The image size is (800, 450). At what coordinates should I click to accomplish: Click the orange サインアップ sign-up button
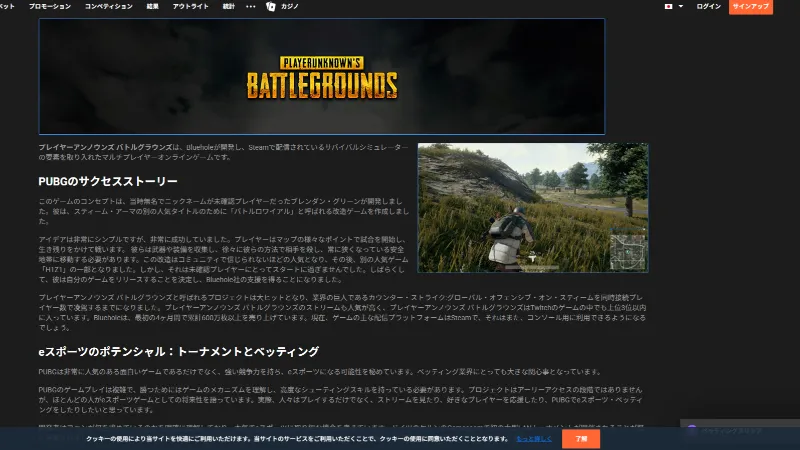click(751, 7)
